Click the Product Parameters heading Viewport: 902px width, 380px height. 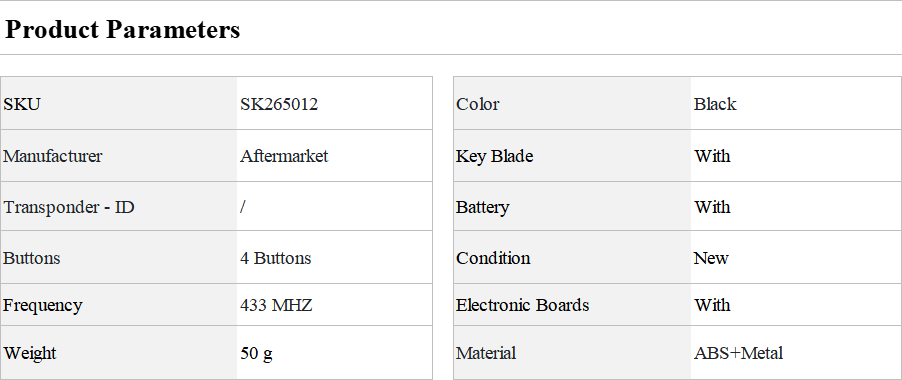coord(122,29)
